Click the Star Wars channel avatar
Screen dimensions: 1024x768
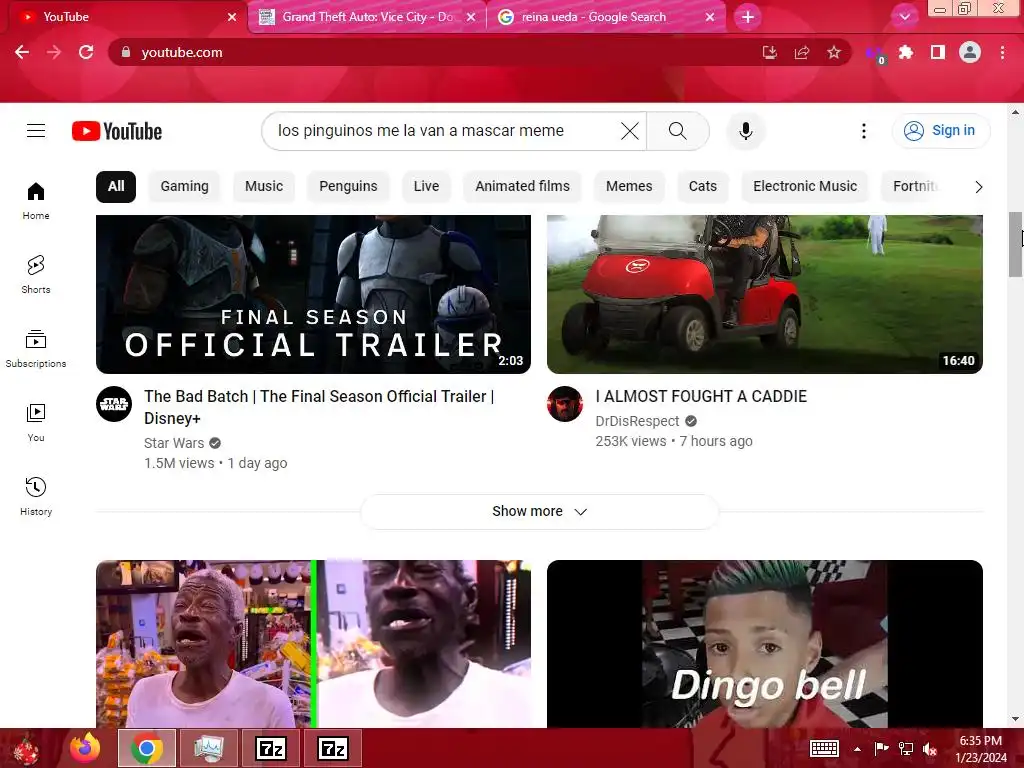click(x=114, y=404)
